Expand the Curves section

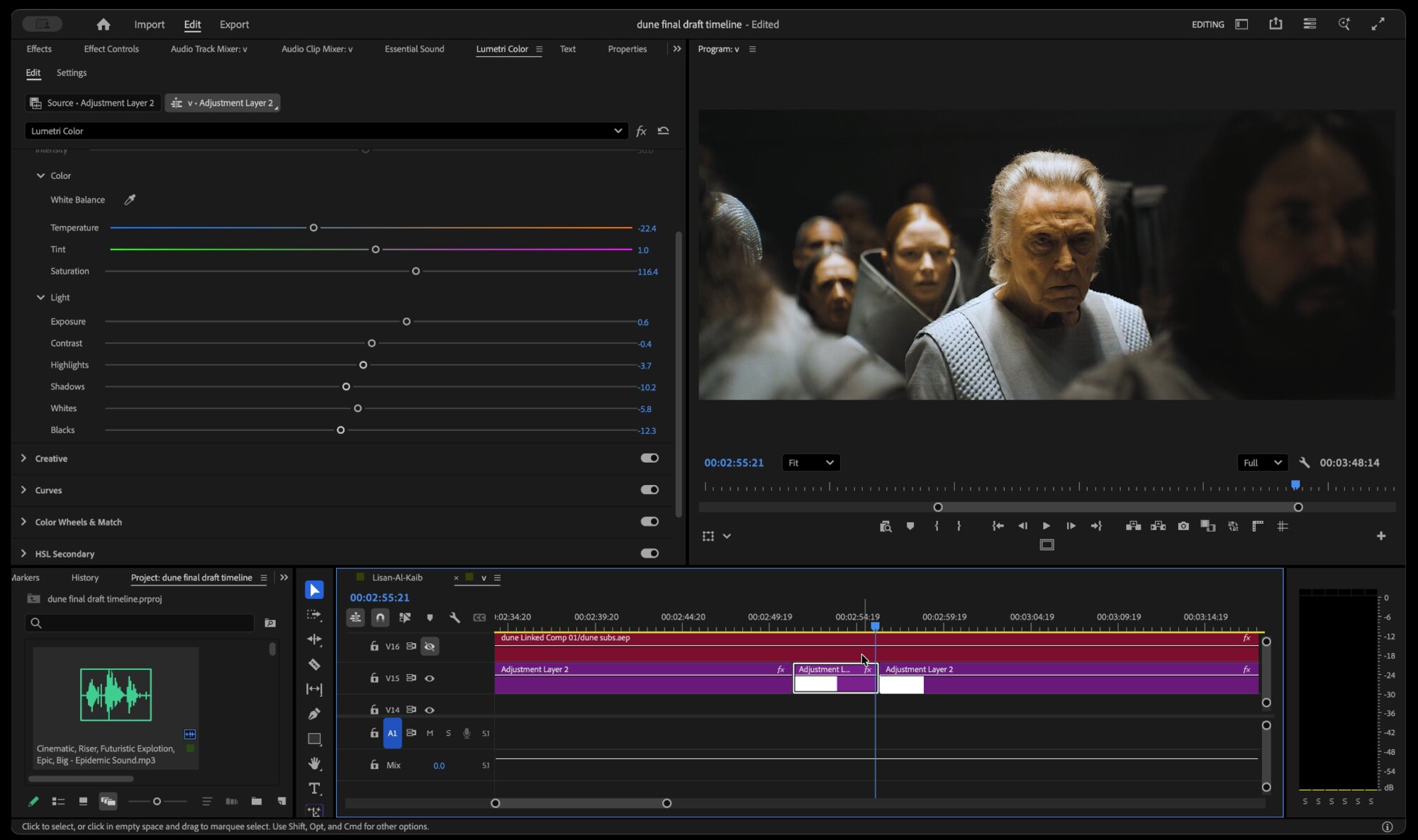pyautogui.click(x=23, y=490)
